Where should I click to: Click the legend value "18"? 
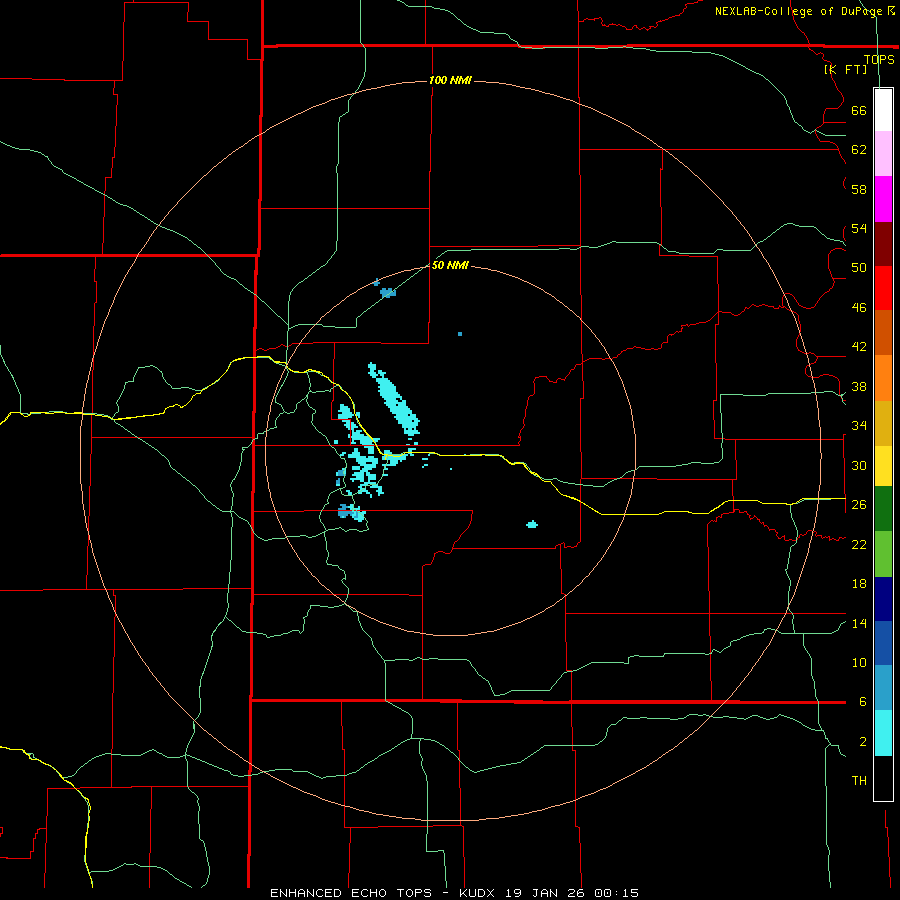coord(859,584)
